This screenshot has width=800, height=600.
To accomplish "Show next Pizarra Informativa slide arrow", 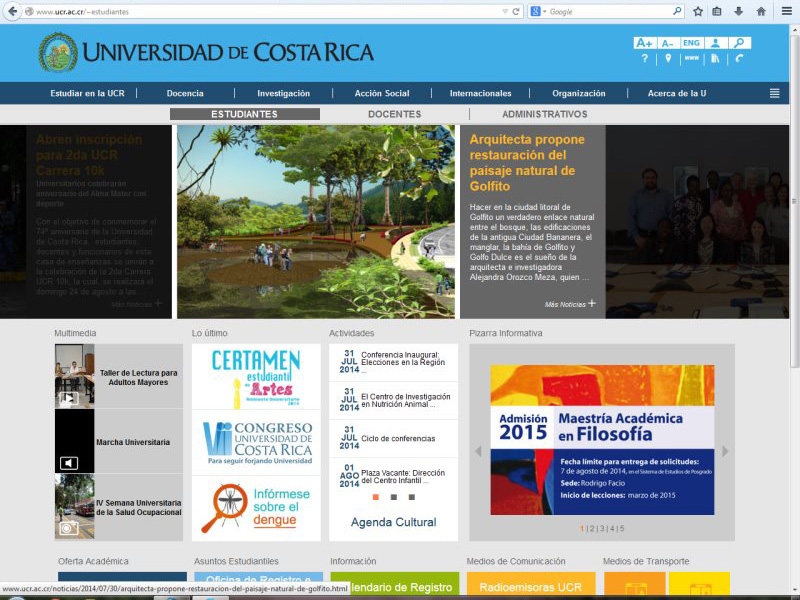I will [x=725, y=451].
